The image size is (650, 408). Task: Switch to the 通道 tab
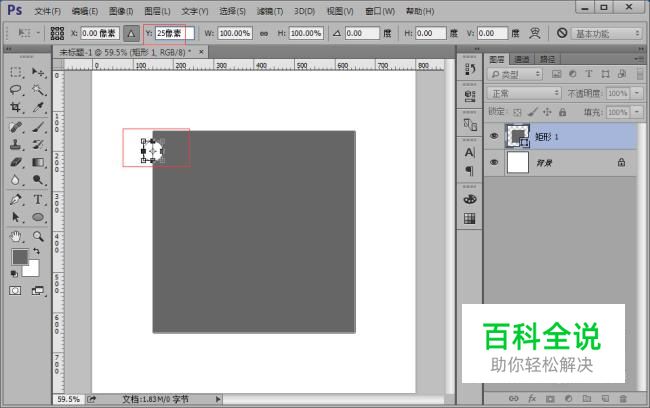click(521, 59)
